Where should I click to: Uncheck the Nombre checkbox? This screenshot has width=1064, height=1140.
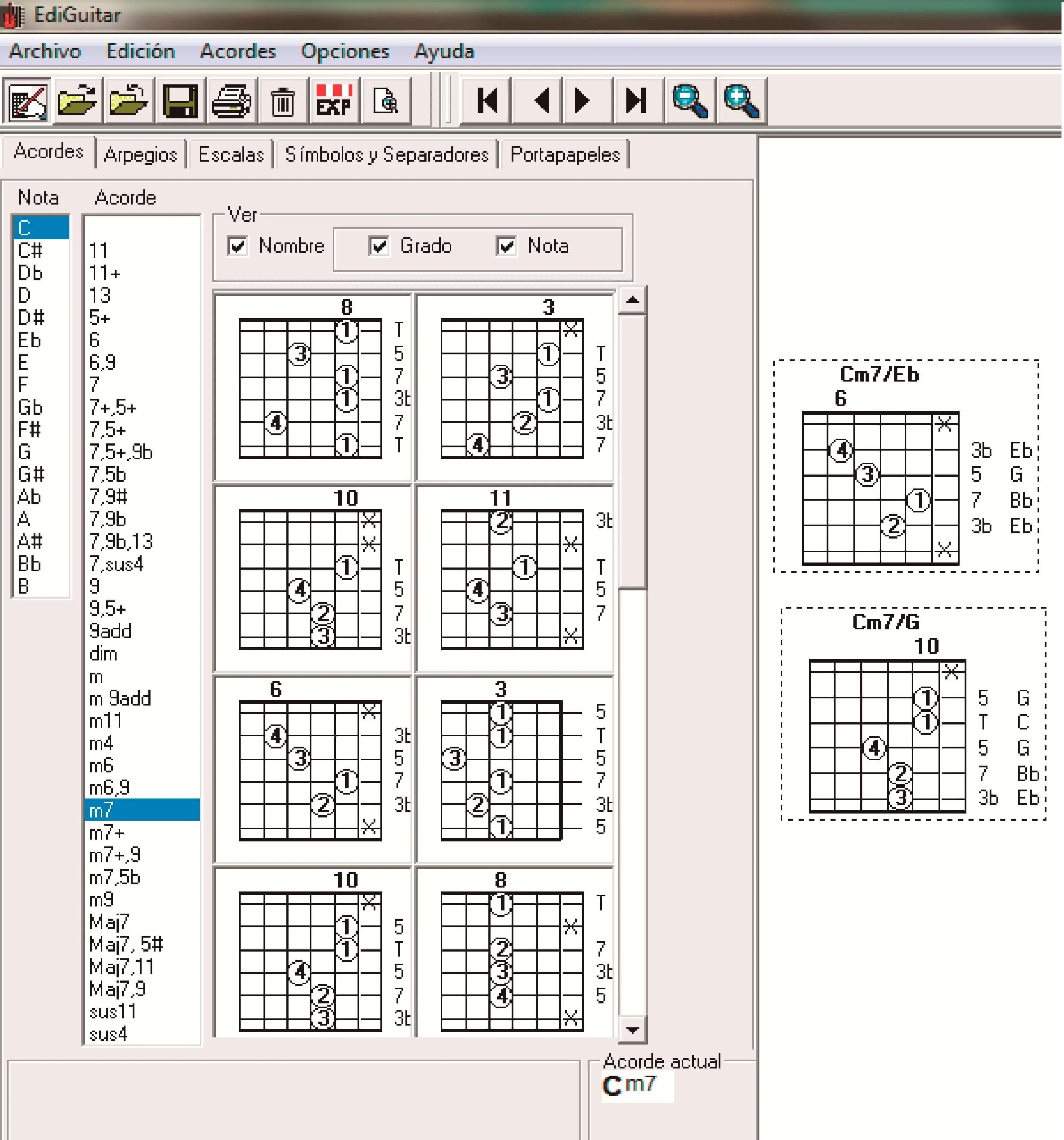[x=237, y=246]
